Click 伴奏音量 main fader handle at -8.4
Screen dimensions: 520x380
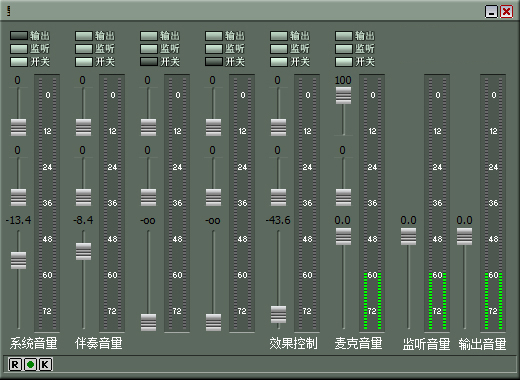coord(83,251)
